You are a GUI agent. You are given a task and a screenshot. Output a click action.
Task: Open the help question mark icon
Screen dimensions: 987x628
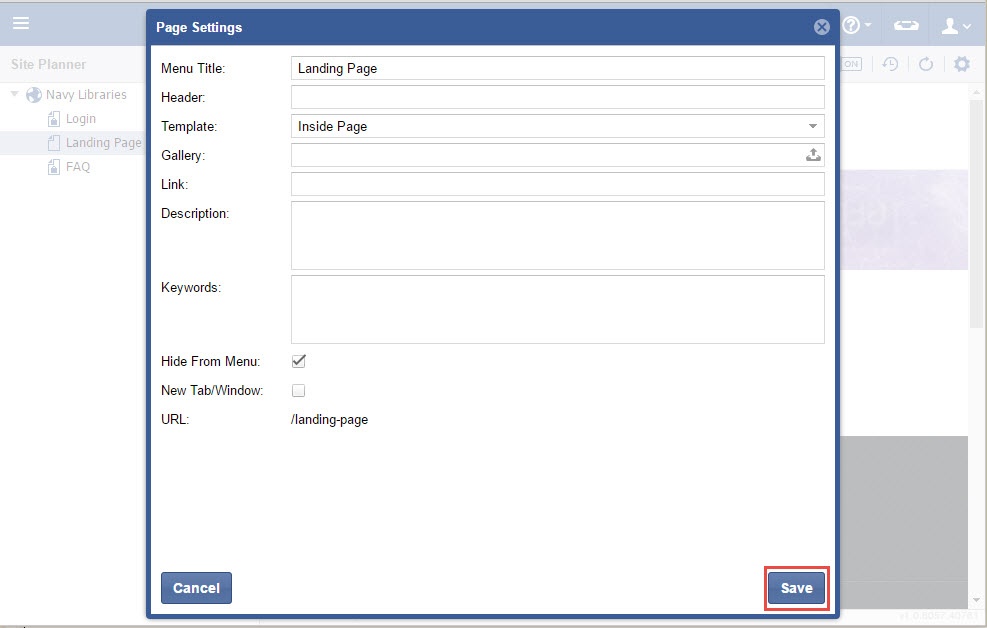coord(852,25)
